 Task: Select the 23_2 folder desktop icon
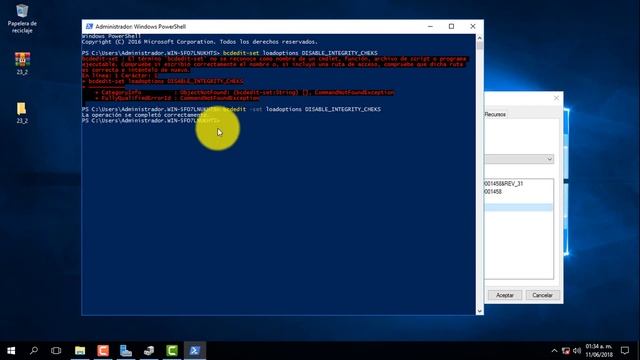pyautogui.click(x=22, y=113)
